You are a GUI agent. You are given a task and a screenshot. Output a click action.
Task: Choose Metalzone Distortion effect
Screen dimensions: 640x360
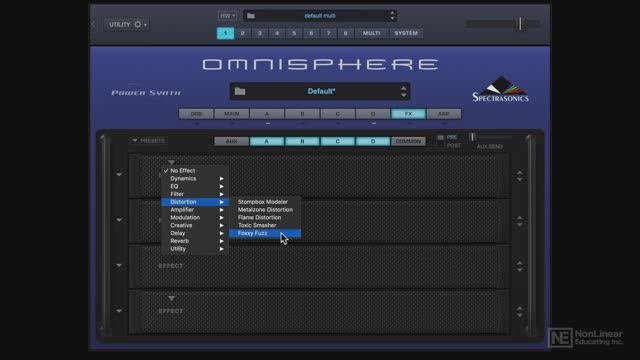tap(265, 210)
